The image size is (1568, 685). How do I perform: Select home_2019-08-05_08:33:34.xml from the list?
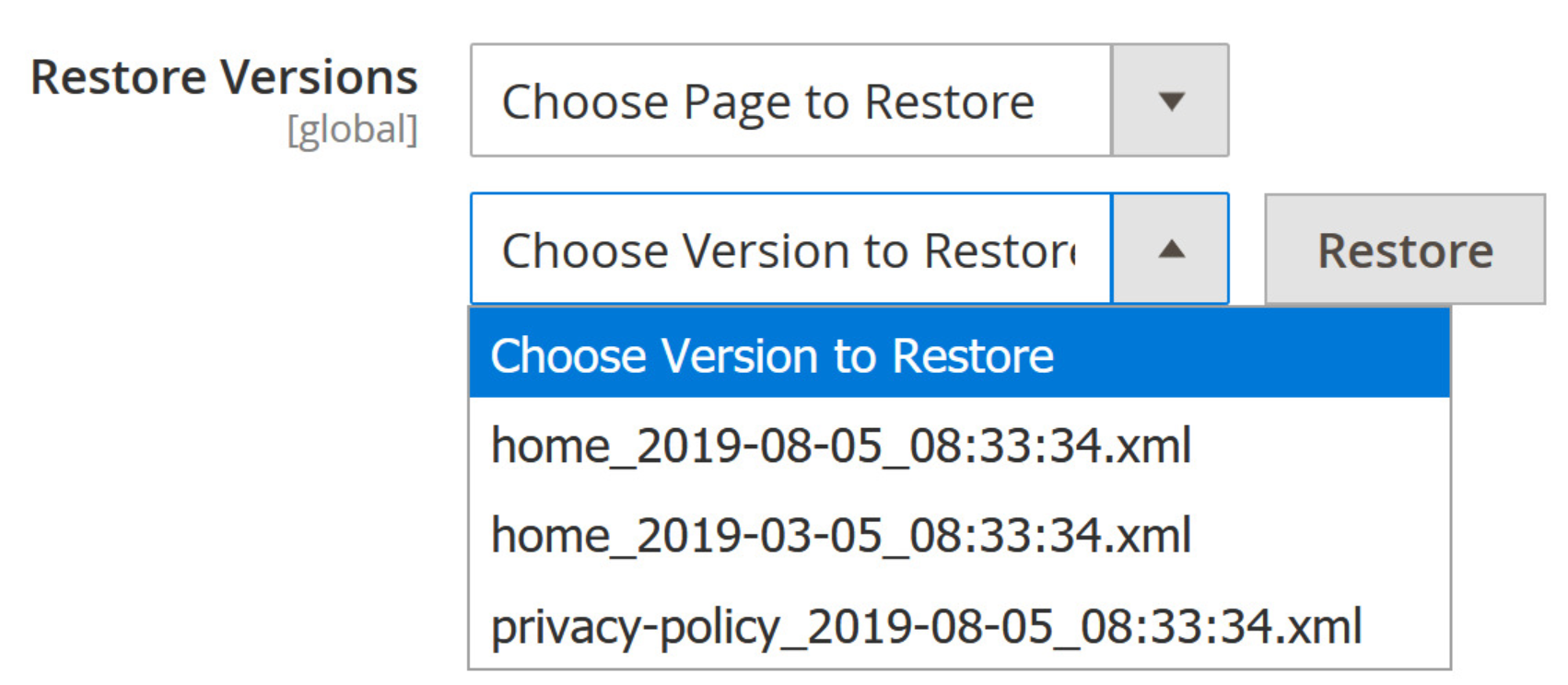point(840,446)
